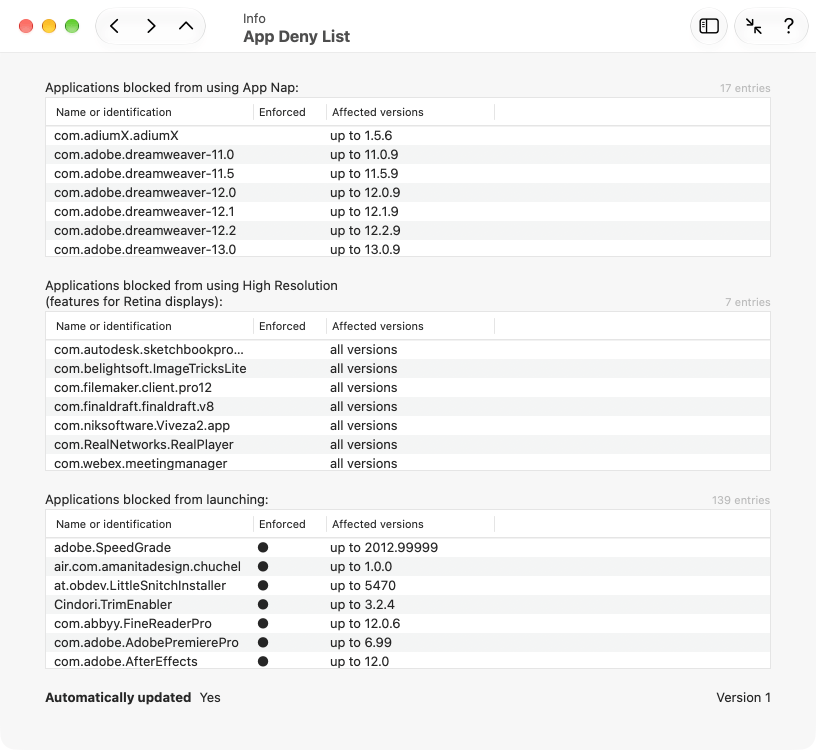Select com.adobe.dreamweaver-13.0 entry
This screenshot has height=750, width=816.
tap(408, 249)
